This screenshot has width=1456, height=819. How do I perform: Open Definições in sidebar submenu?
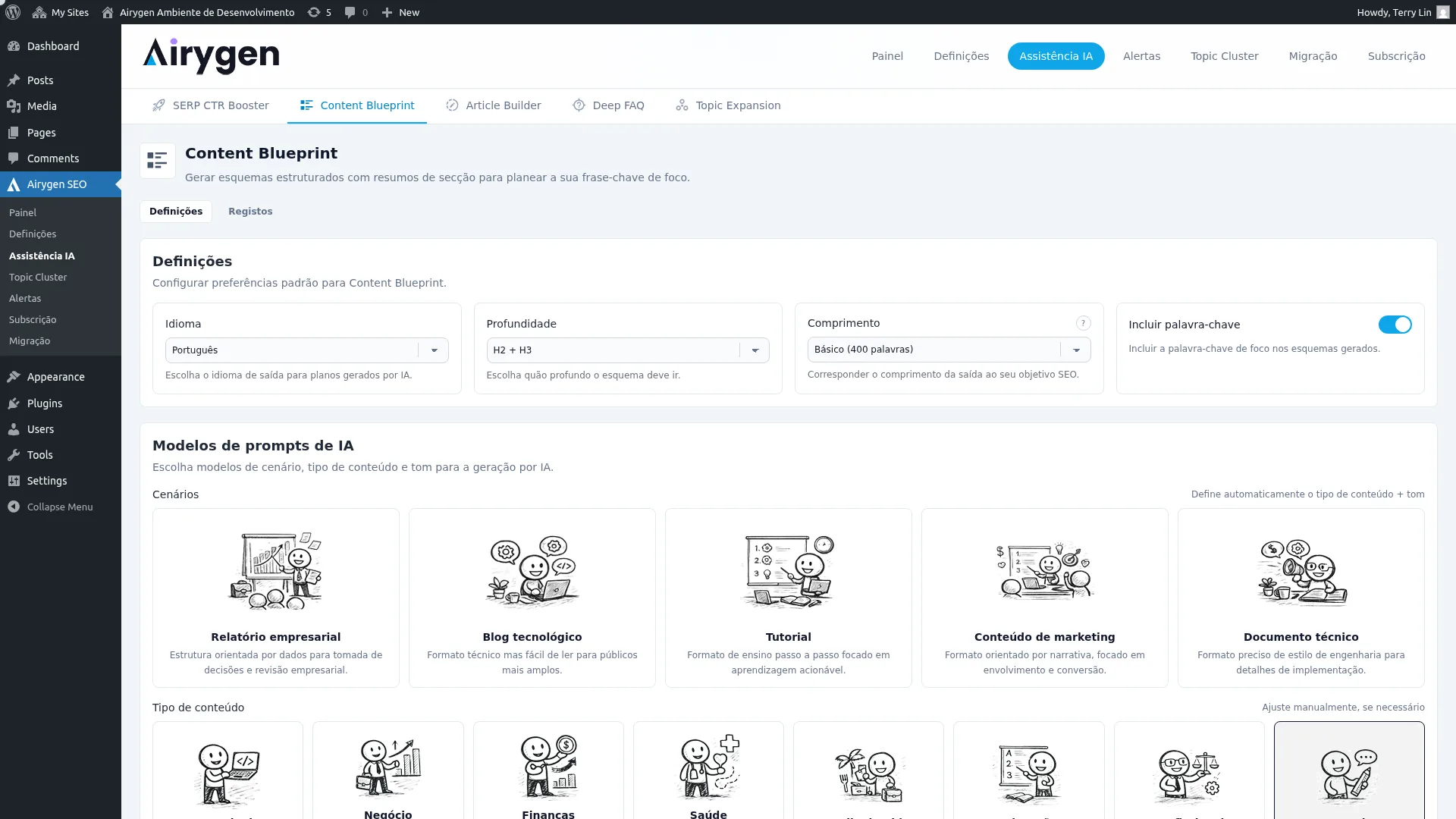point(33,234)
